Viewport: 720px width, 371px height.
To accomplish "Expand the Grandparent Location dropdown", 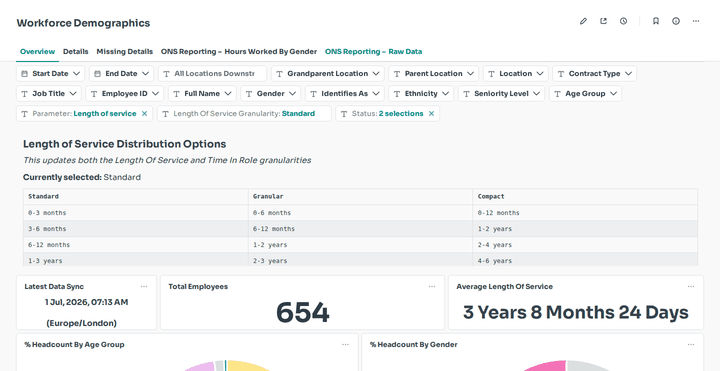I will pyautogui.click(x=327, y=73).
